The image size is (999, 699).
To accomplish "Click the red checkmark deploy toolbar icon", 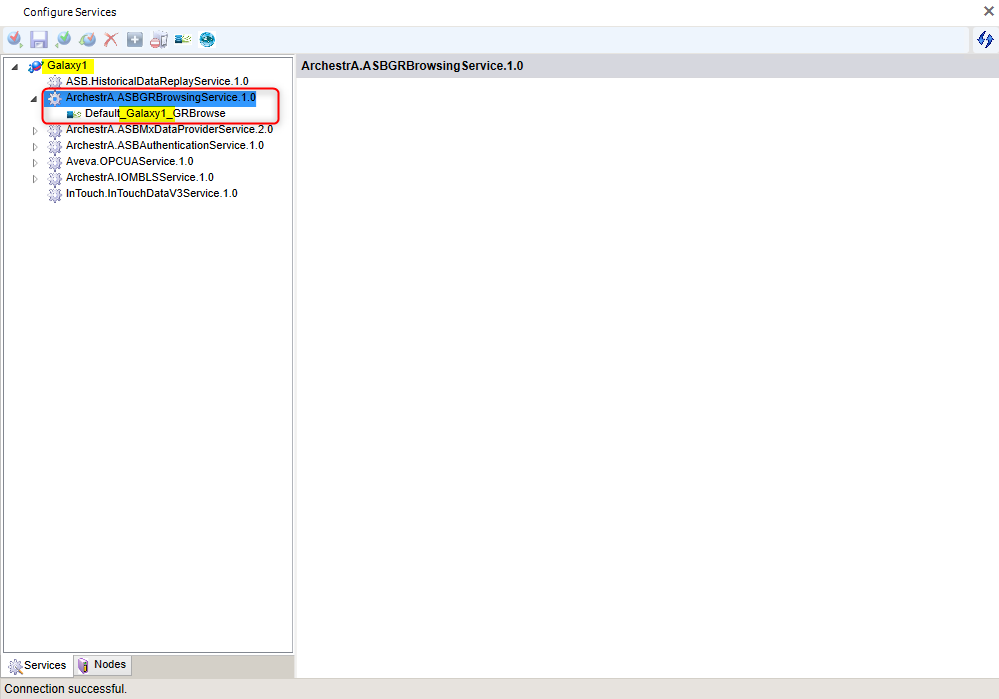I will coord(15,40).
